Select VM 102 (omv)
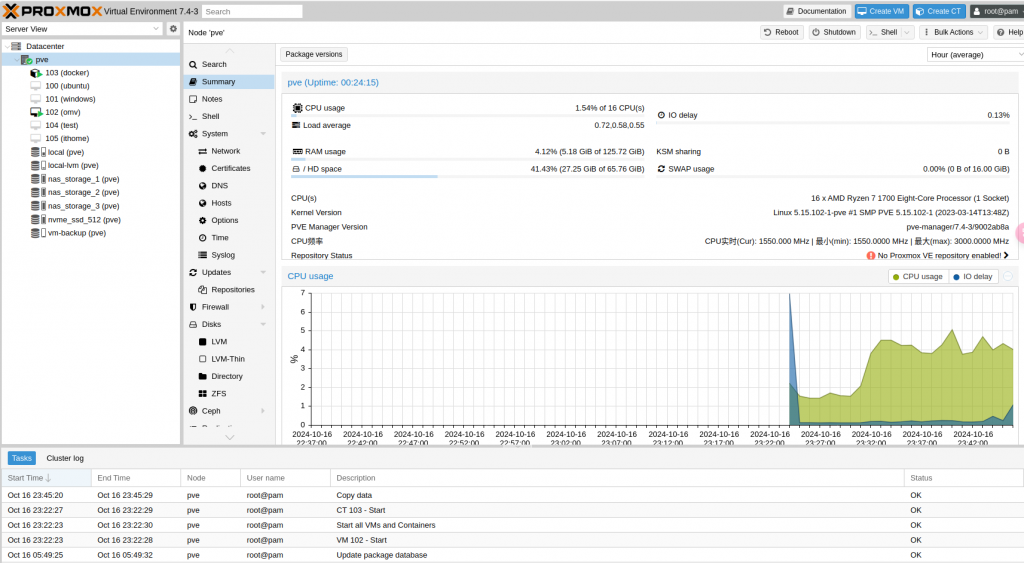 click(x=63, y=112)
